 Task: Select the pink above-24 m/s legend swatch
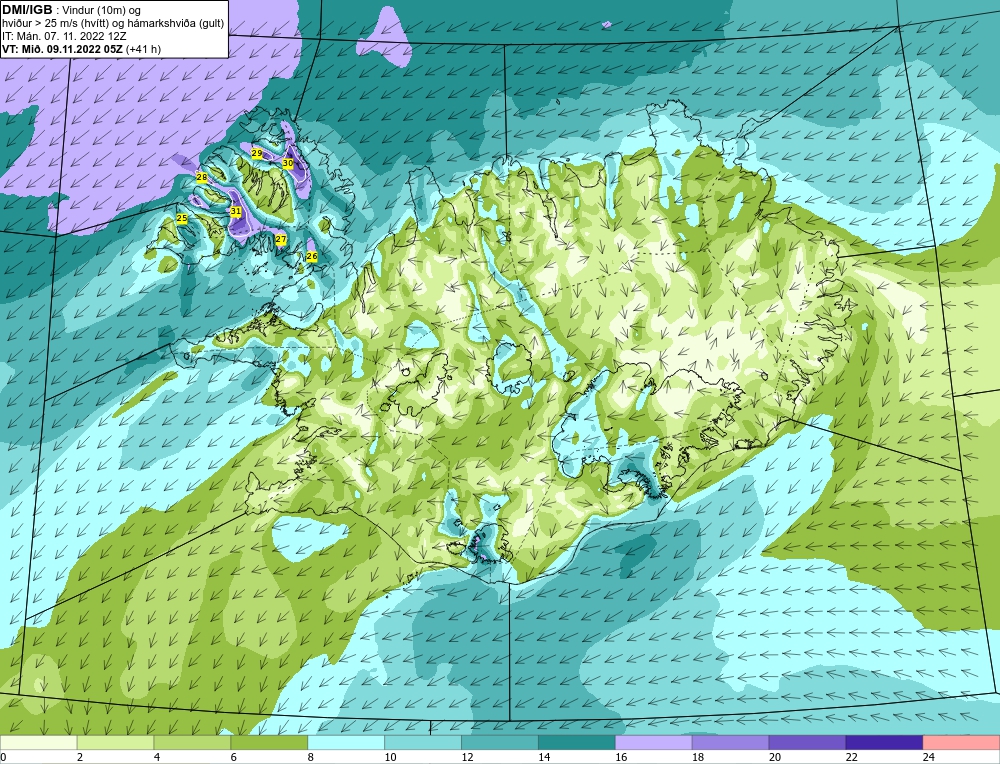[x=961, y=743]
